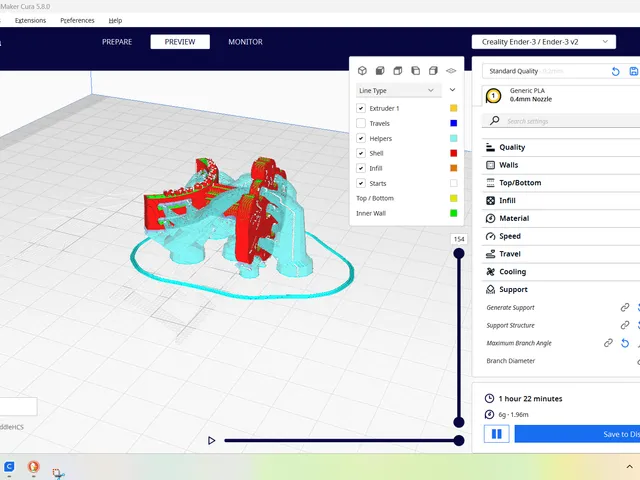This screenshot has height=480, width=640.
Task: Expand the Material settings section
Action: coord(561,218)
